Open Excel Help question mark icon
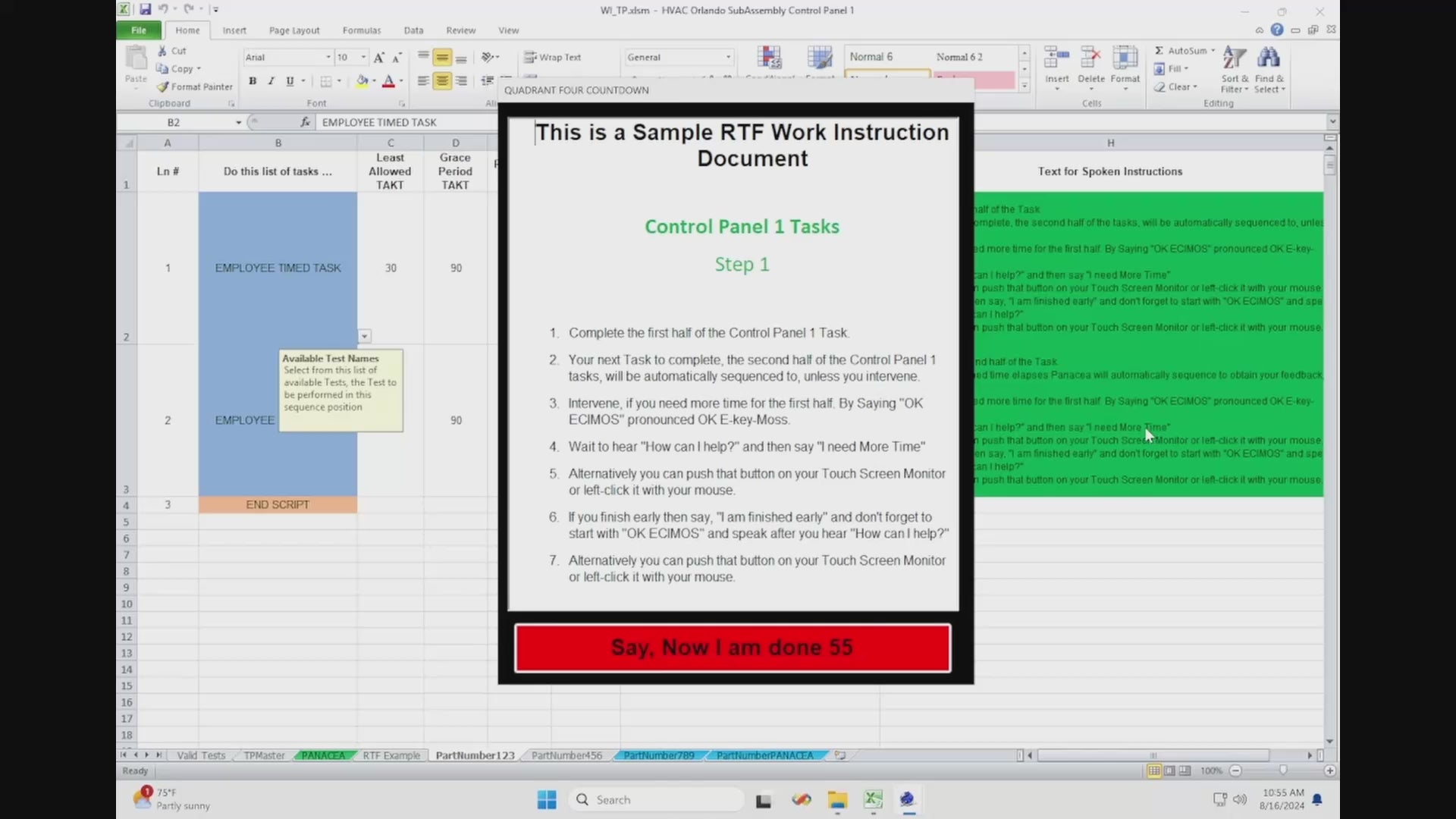Screen dimensions: 1456x819 pos(1277,30)
